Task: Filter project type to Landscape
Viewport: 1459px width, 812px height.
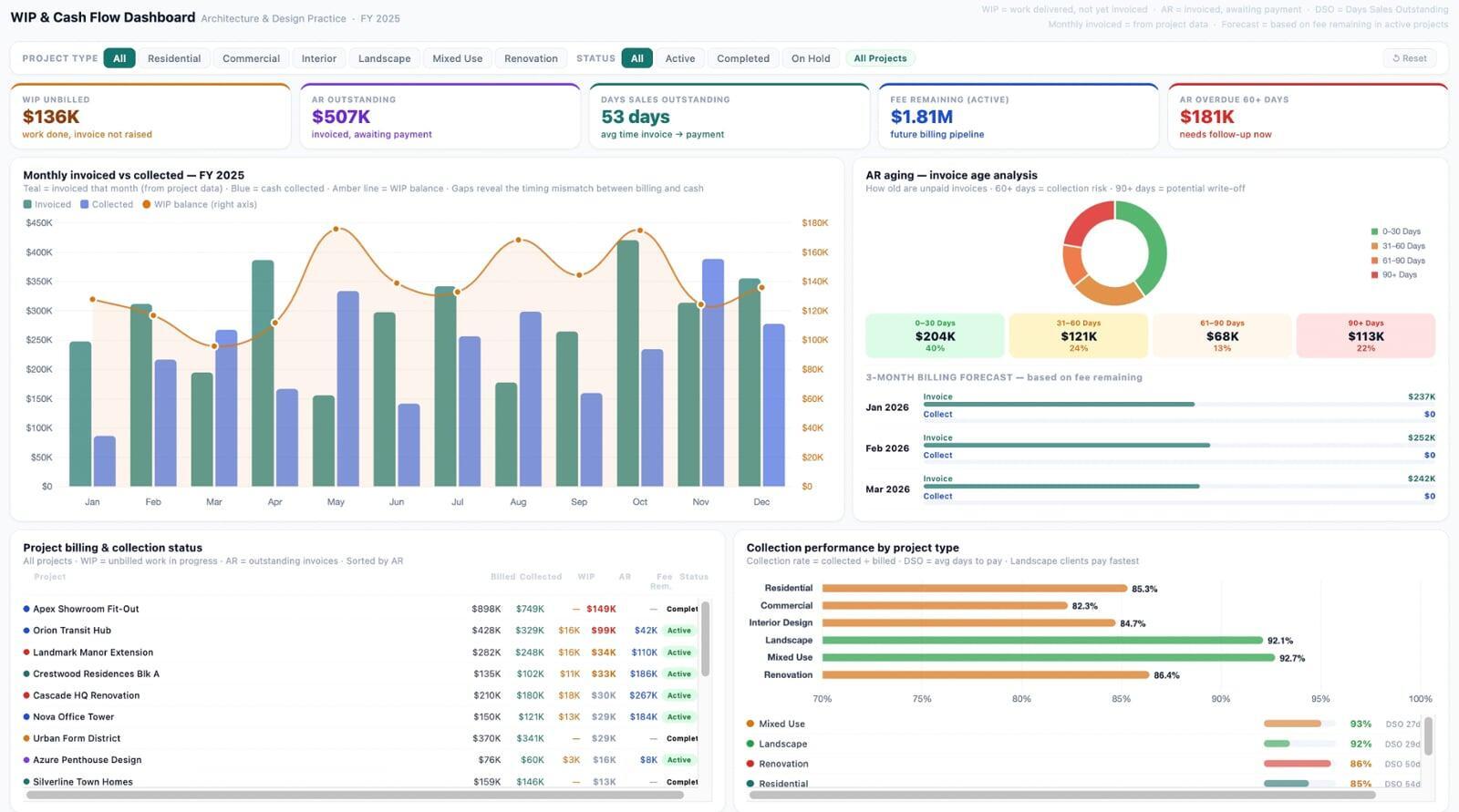Action: [384, 58]
